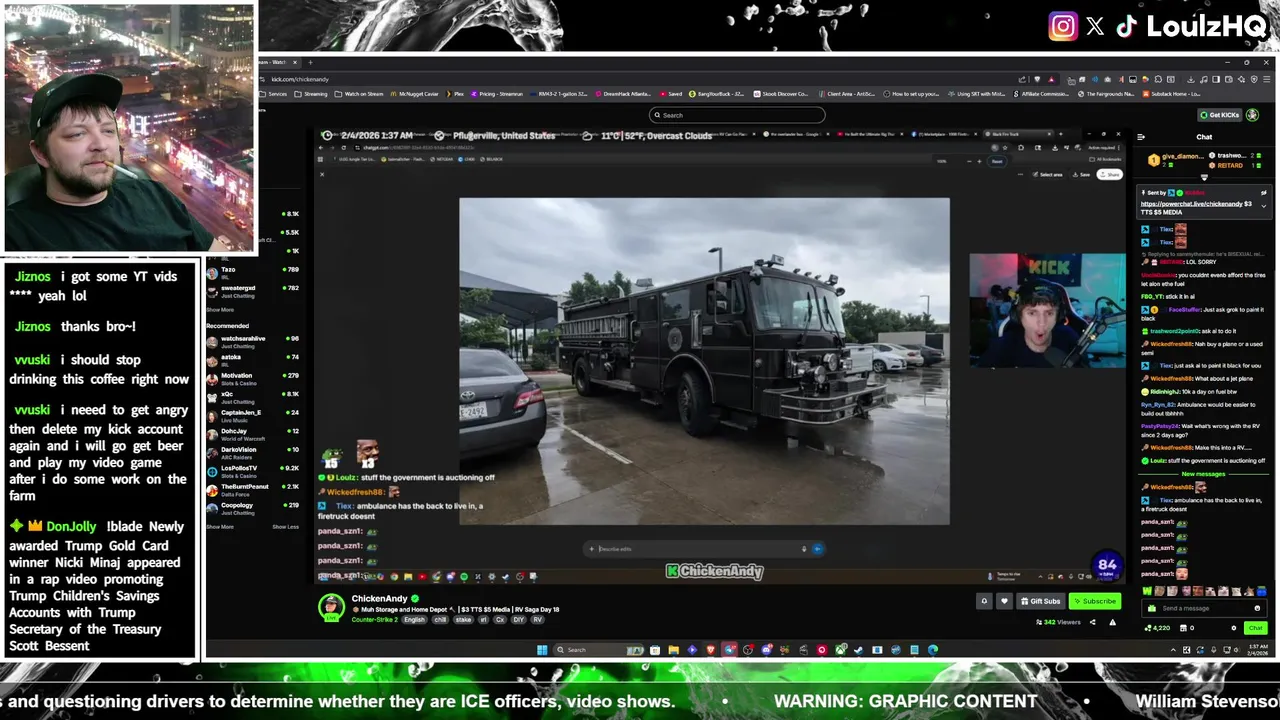The height and width of the screenshot is (720, 1280).
Task: Open the Steam taskbar icon
Action: pos(859,650)
